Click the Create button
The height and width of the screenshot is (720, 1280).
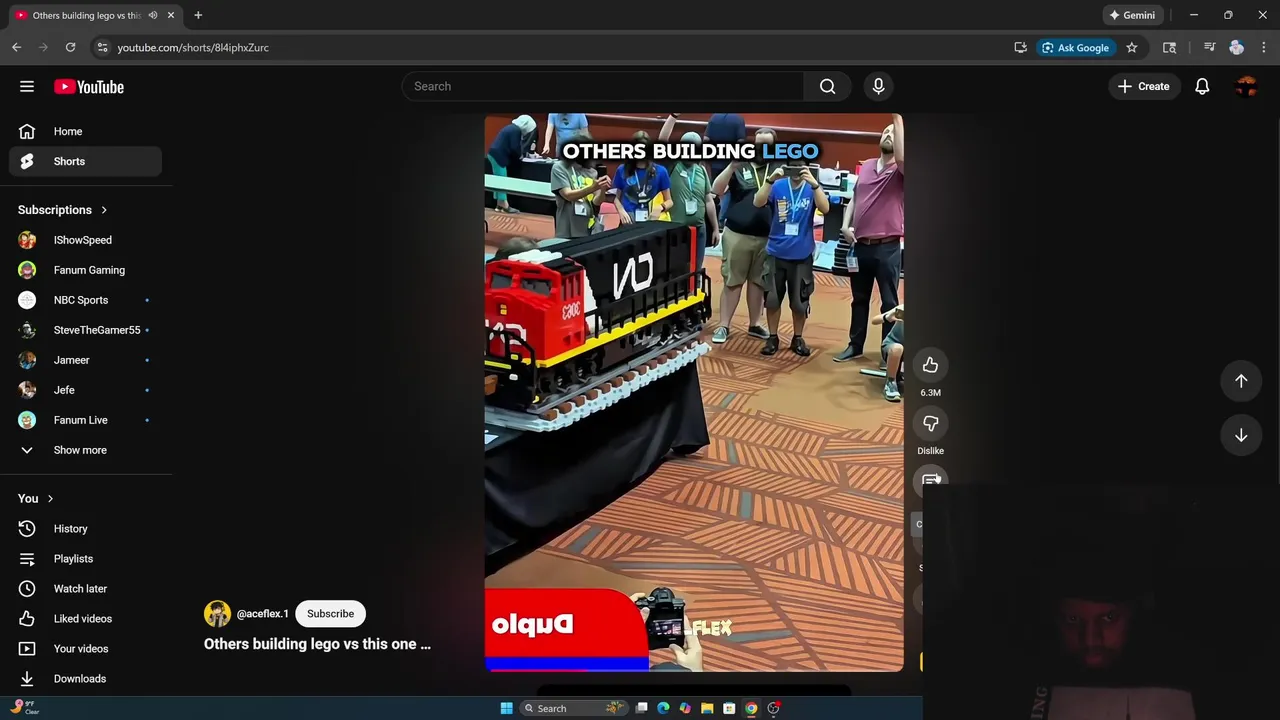(1143, 86)
